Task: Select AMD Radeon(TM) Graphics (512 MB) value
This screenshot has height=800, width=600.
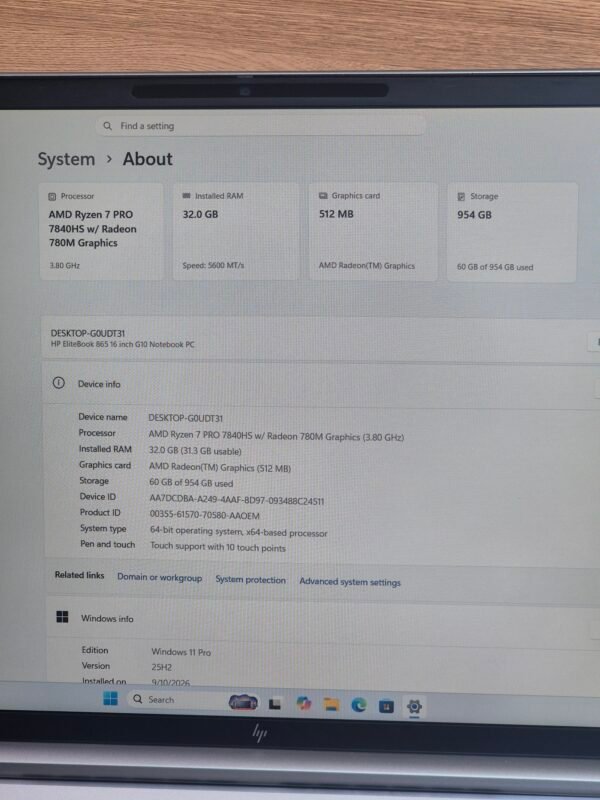Action: 220,467
